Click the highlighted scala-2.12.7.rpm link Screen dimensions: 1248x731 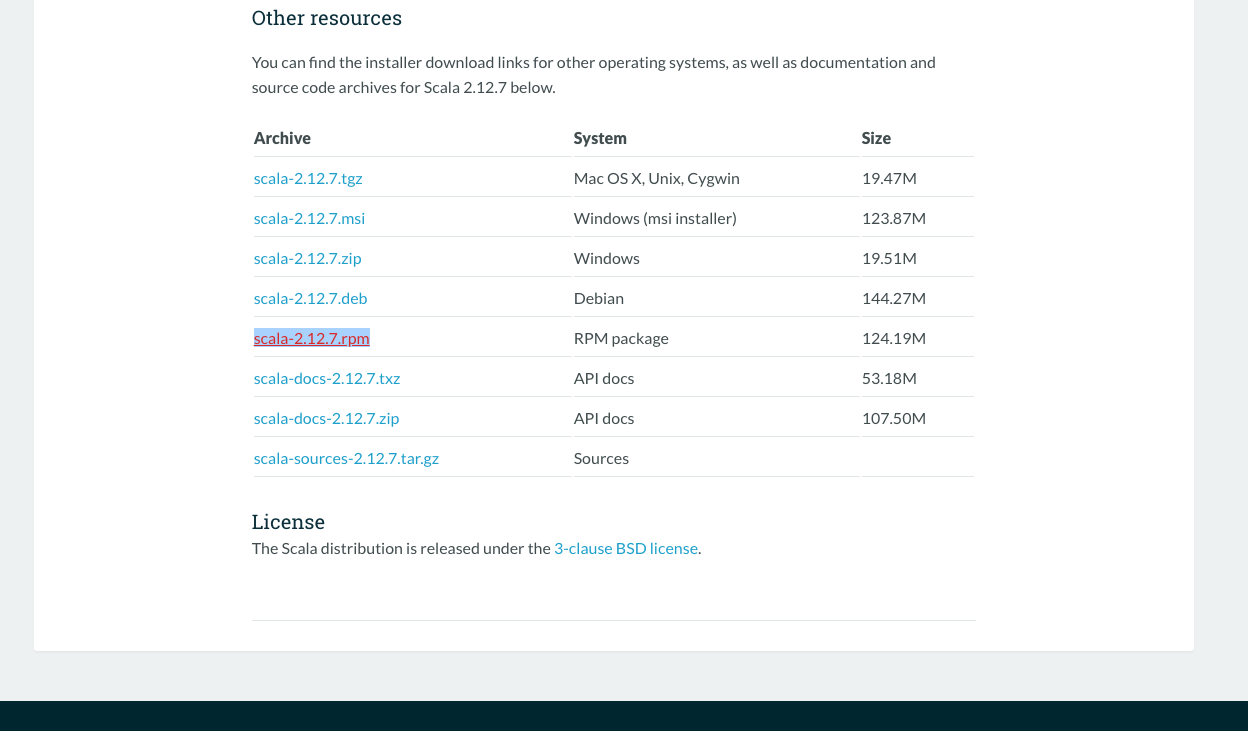[x=312, y=338]
